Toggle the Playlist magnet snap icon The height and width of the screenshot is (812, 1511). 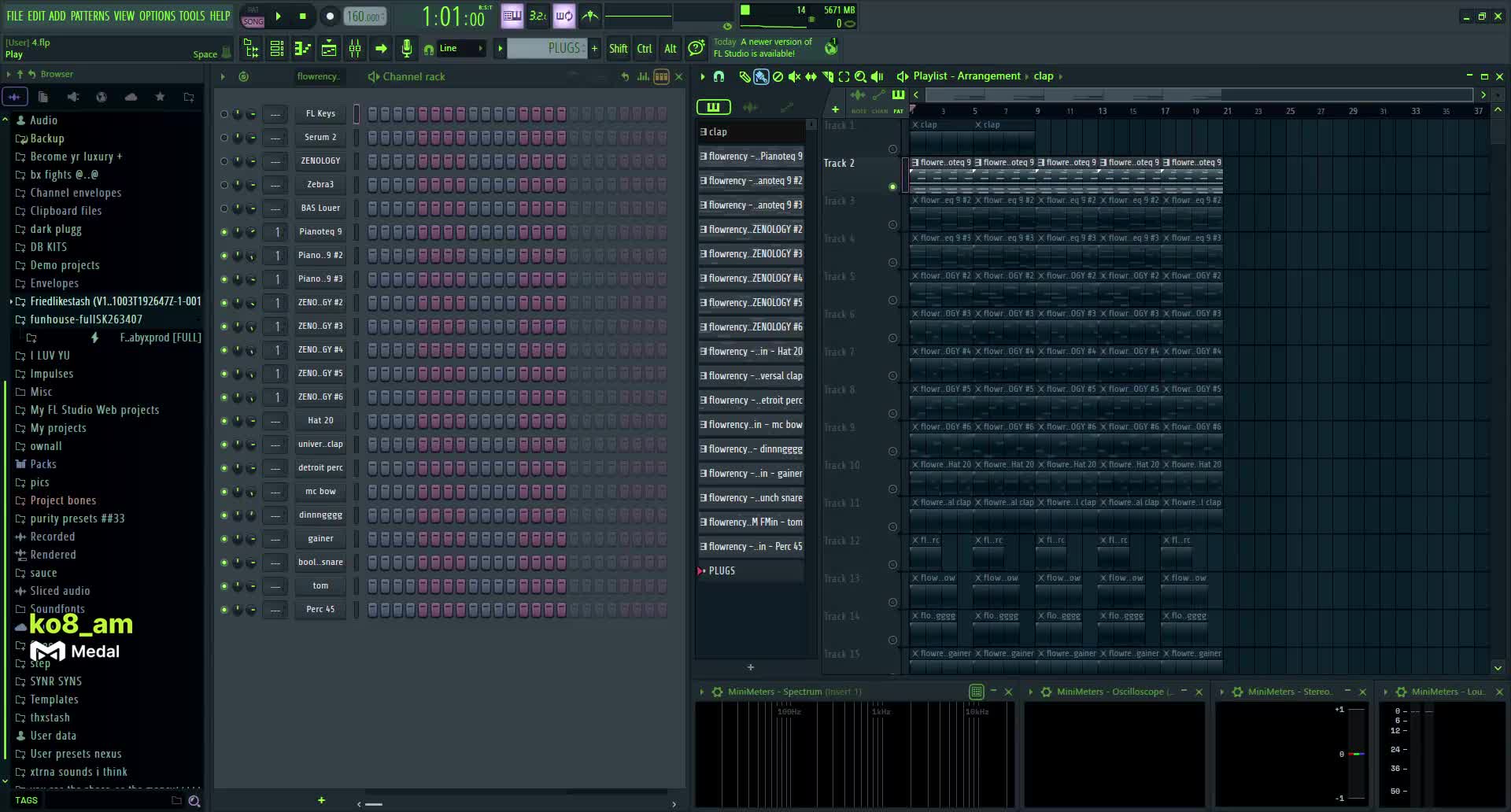point(719,76)
